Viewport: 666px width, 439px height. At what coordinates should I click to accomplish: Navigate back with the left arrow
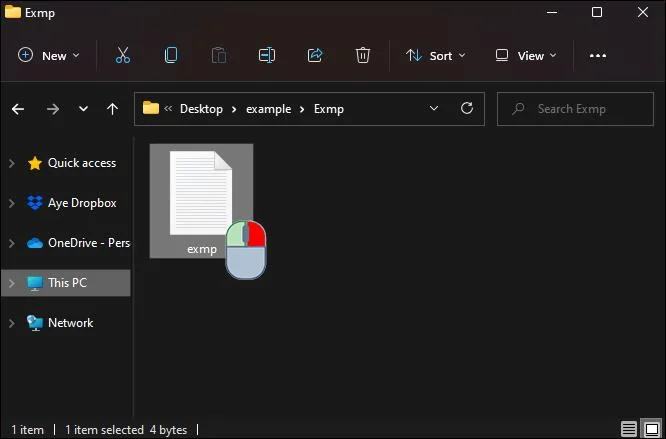(18, 109)
